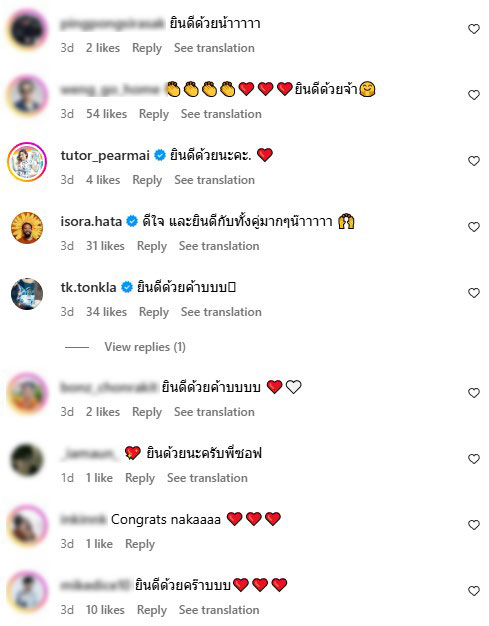The height and width of the screenshot is (626, 489).
Task: Open the tk.tonkla username link
Action: pos(88,287)
